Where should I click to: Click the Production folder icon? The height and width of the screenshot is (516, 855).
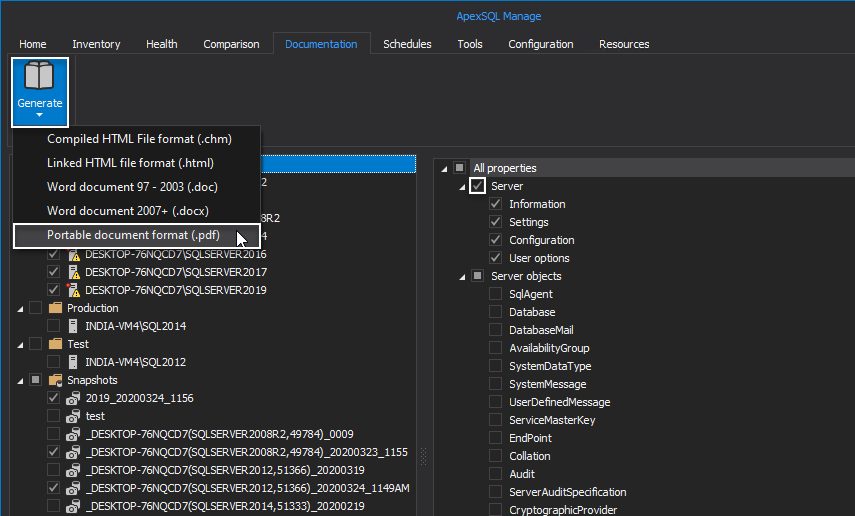coord(55,308)
